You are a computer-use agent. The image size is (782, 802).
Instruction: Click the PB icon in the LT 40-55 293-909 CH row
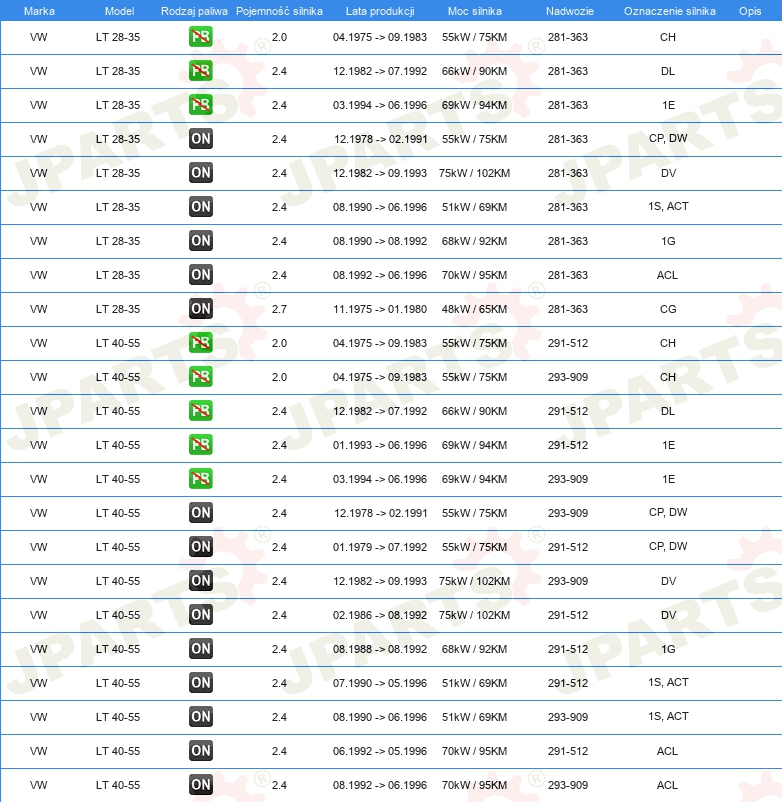pyautogui.click(x=200, y=377)
